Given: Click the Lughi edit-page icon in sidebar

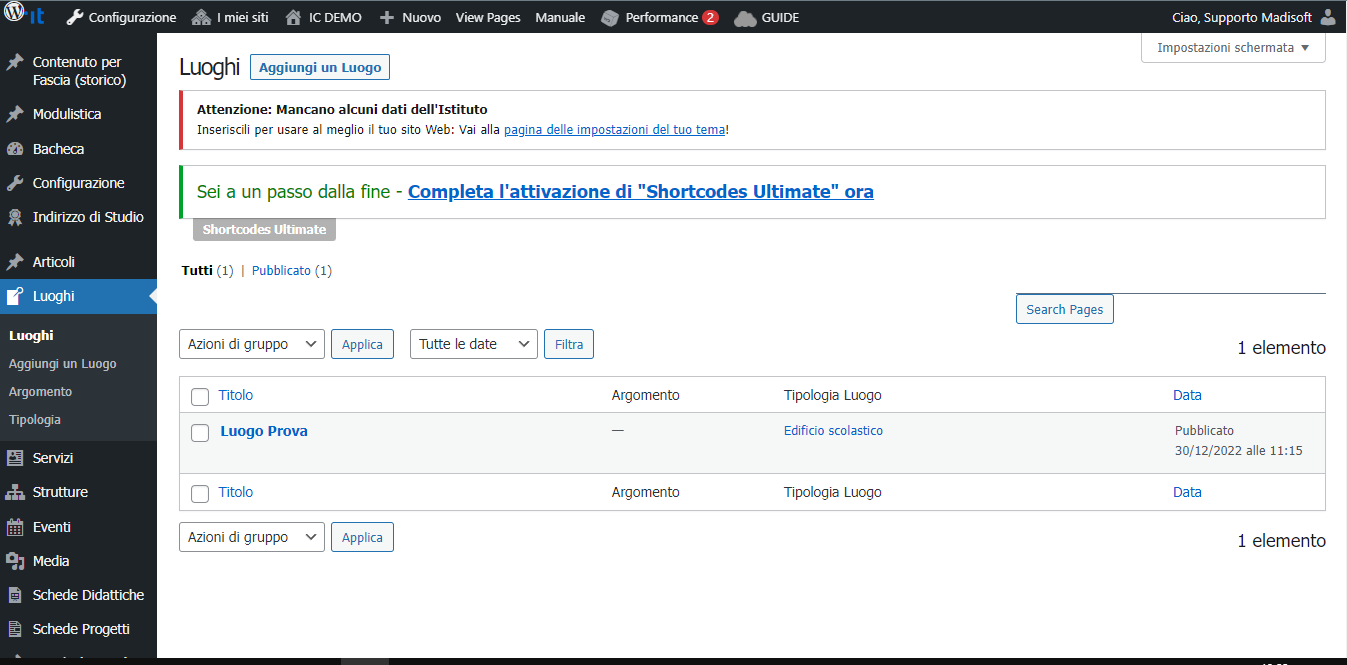Looking at the screenshot, I should click(x=15, y=296).
